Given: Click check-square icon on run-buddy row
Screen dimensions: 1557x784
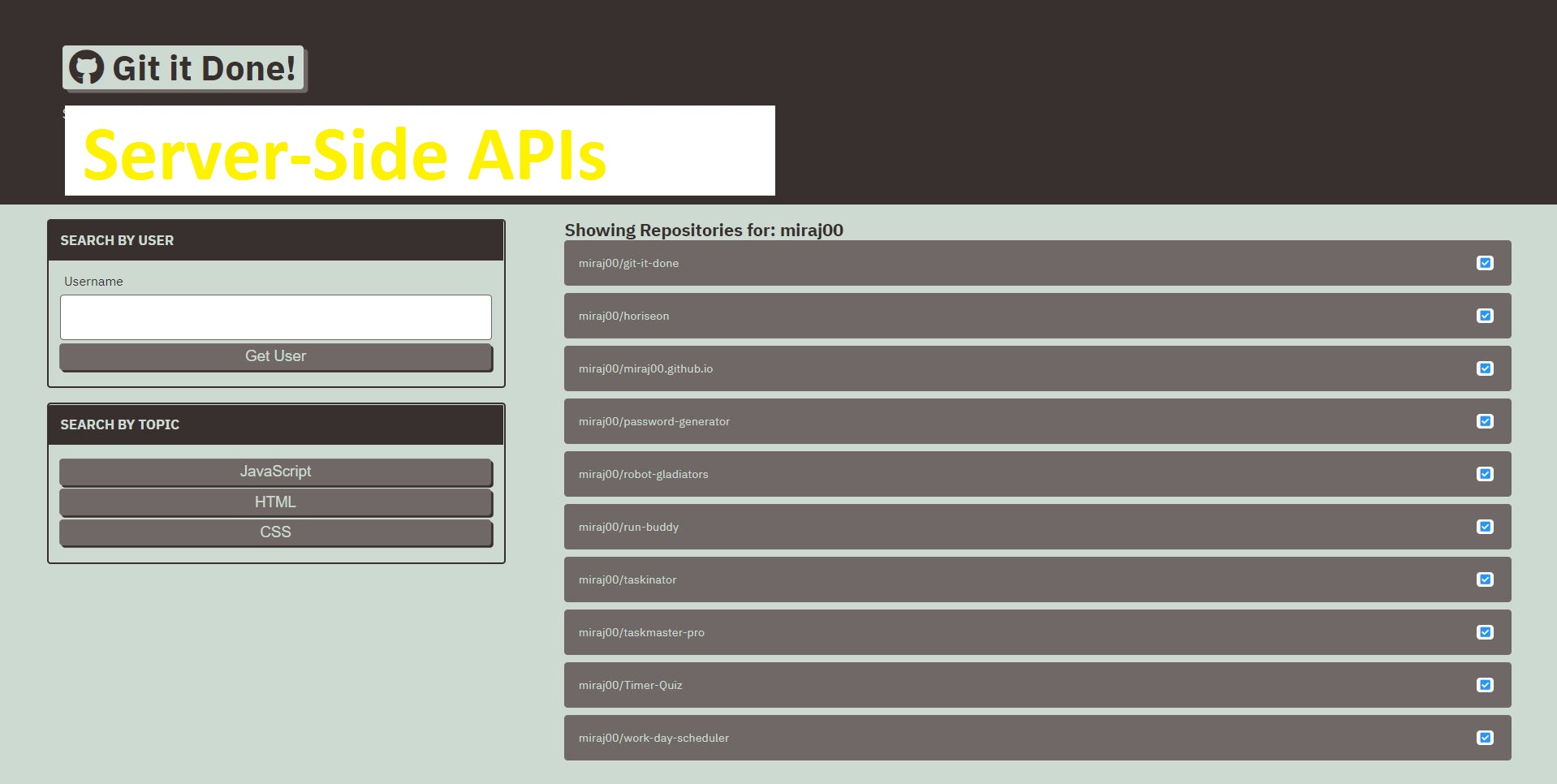Looking at the screenshot, I should 1485,527.
